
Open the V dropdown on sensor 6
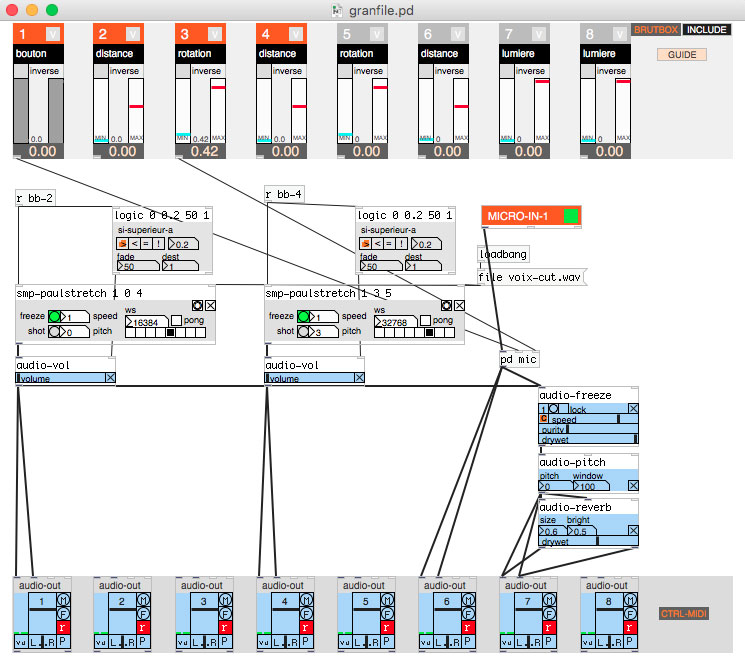pyautogui.click(x=458, y=34)
